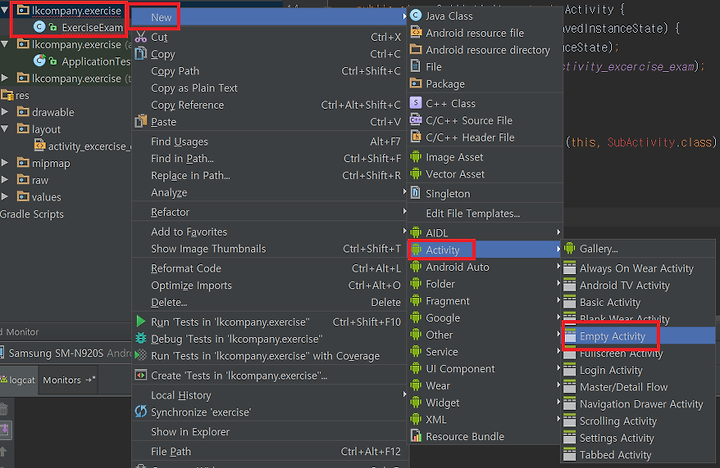720x468 pixels.
Task: Choose Scrolling Activity template
Action: point(638,421)
